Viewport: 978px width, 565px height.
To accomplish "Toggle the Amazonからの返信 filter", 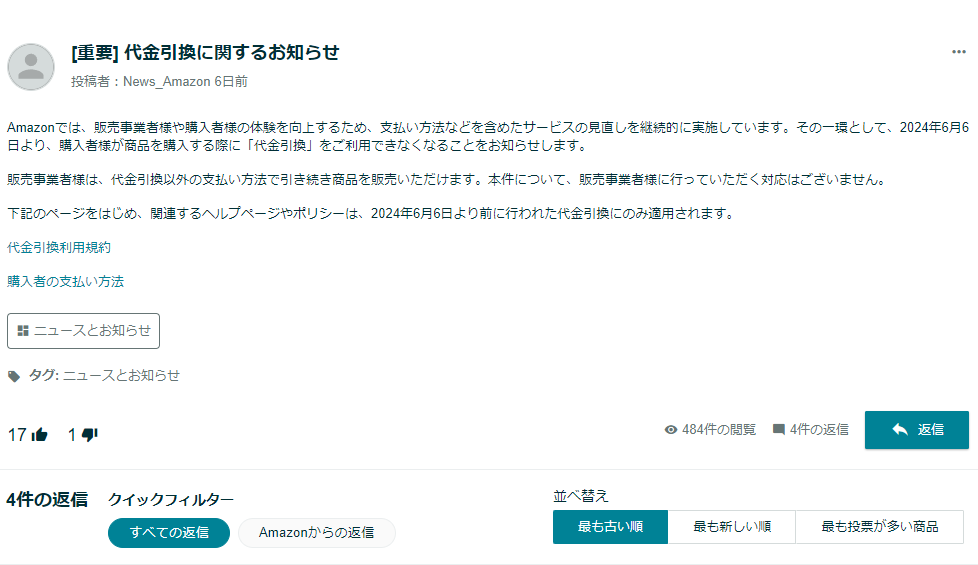I will pos(316,533).
